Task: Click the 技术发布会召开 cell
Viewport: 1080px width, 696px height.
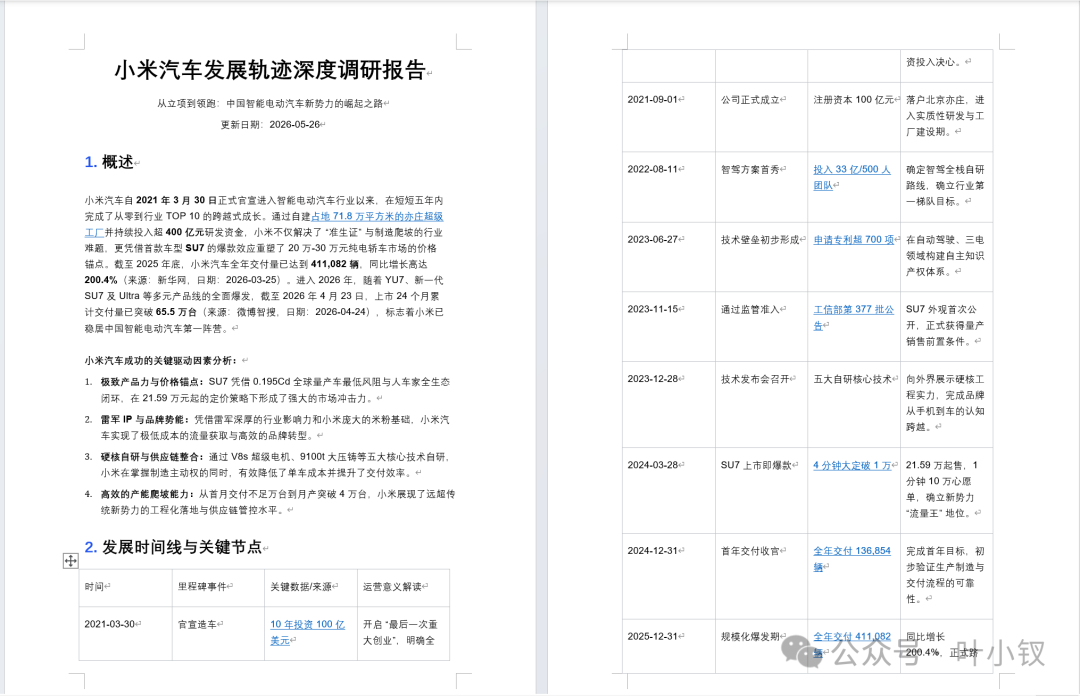Action: [761, 405]
